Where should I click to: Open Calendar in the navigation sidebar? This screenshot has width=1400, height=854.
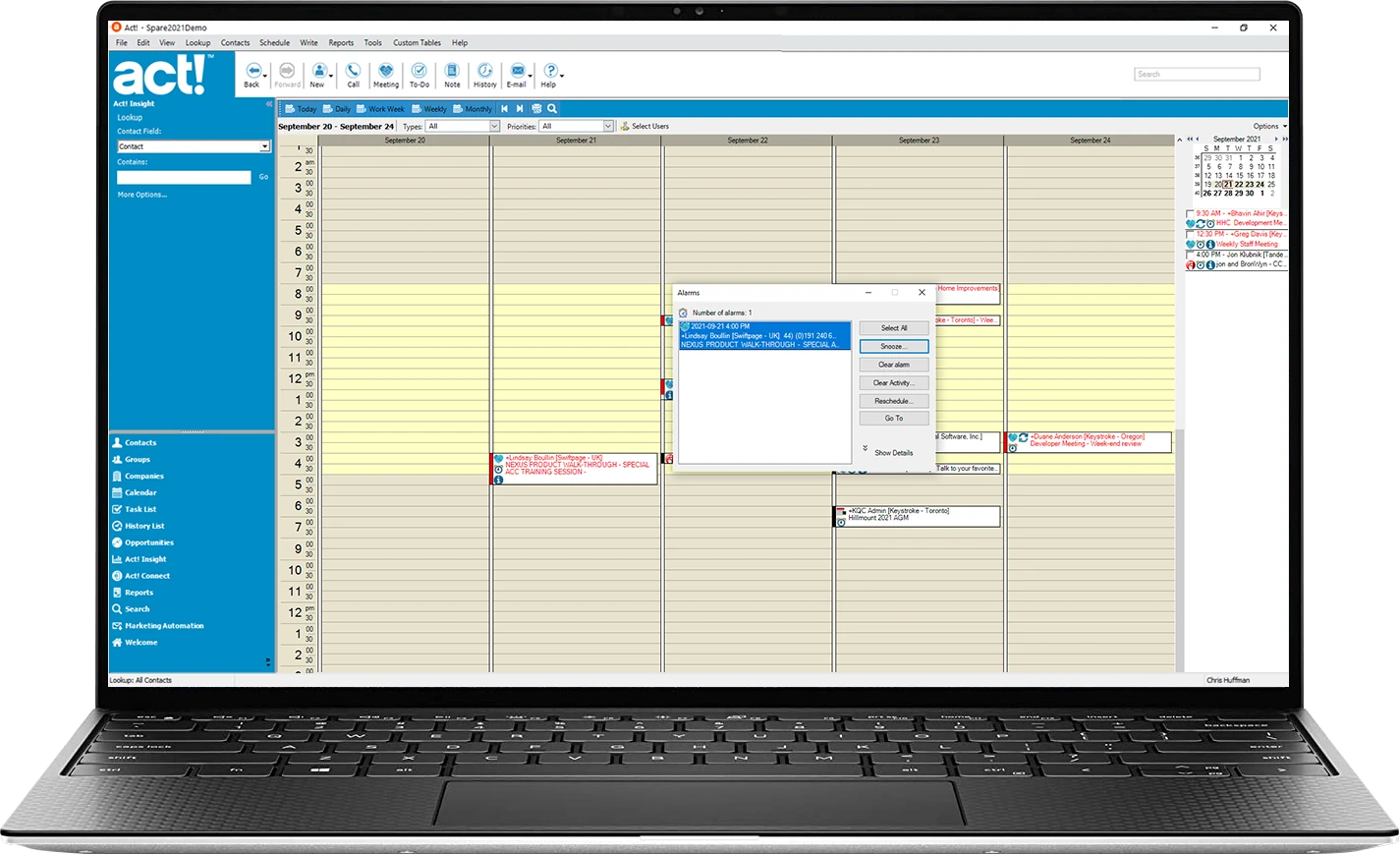[x=135, y=493]
